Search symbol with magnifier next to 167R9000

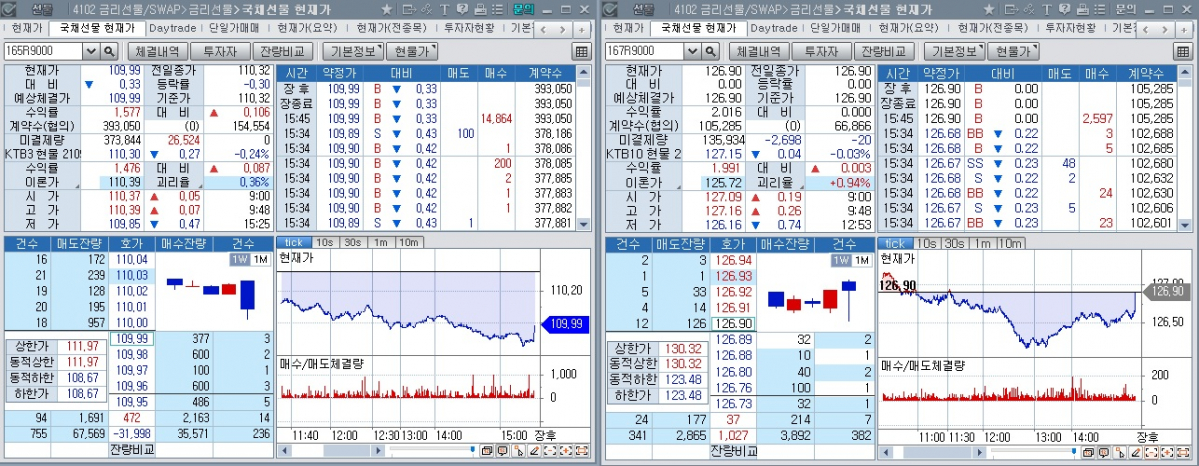pos(710,51)
